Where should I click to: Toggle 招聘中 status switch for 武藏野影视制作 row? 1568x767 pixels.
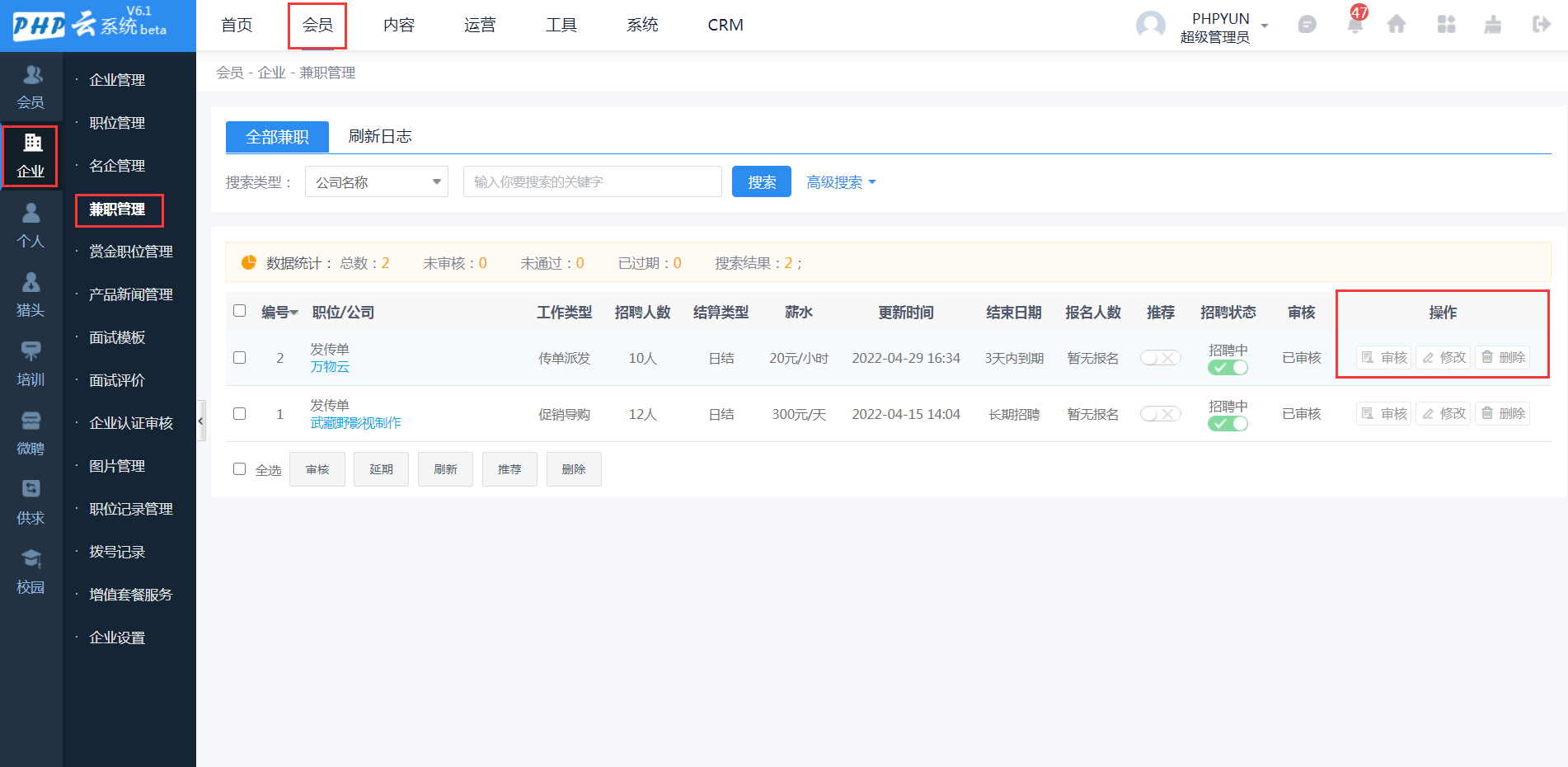(x=1228, y=424)
